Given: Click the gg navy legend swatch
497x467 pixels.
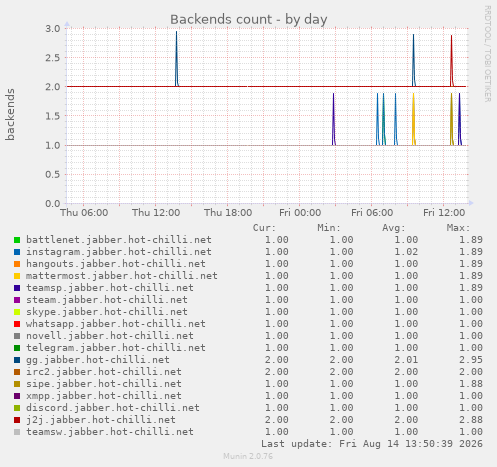Looking at the screenshot, I should (17, 360).
